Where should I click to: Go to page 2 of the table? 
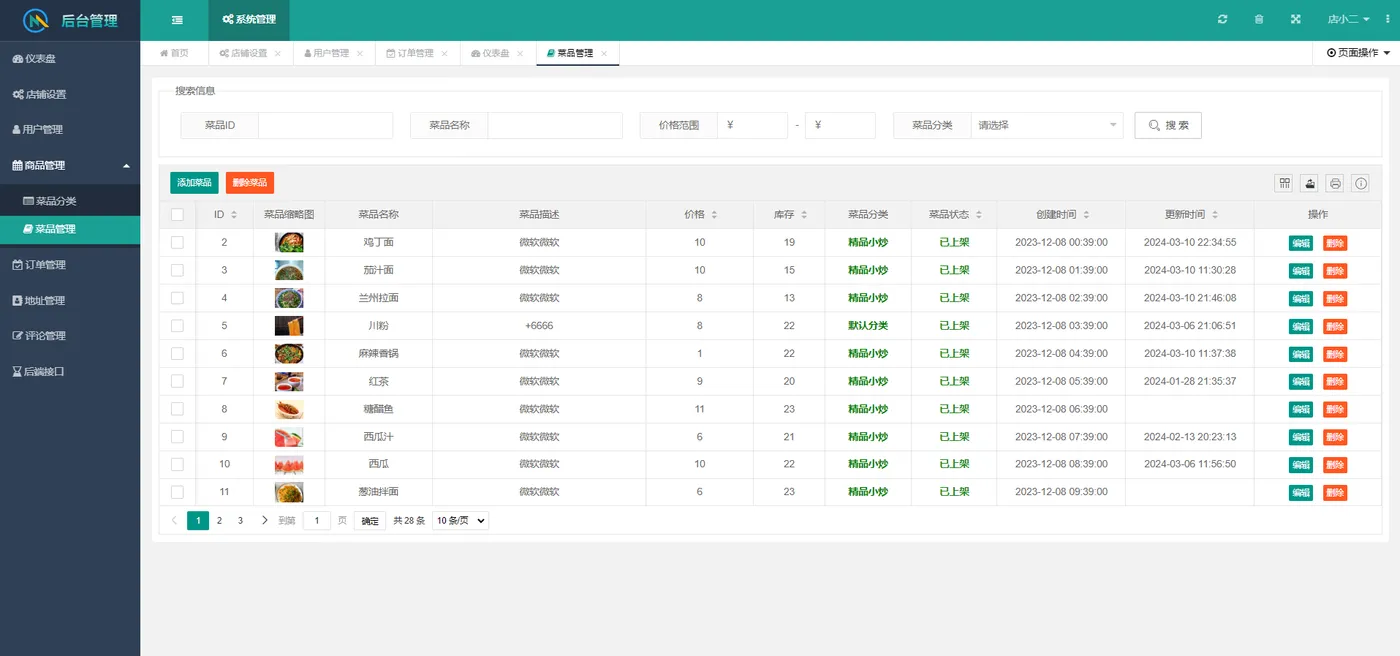coord(219,520)
